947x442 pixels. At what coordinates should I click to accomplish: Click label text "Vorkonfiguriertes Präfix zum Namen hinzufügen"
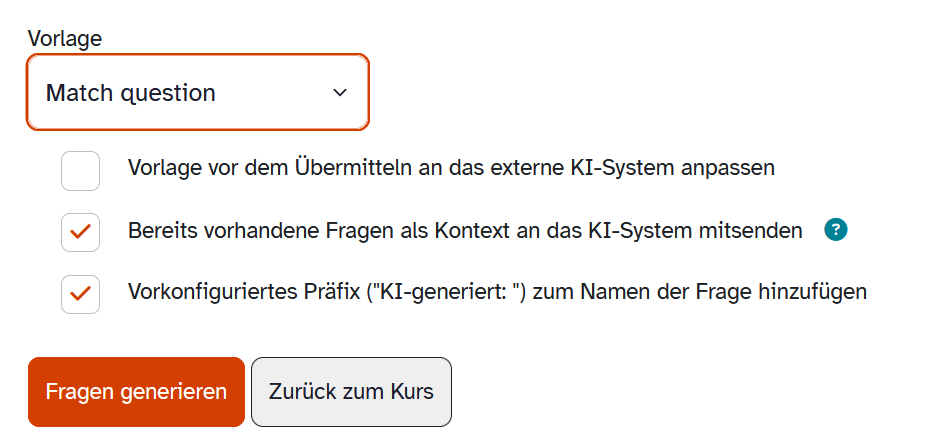(x=497, y=293)
